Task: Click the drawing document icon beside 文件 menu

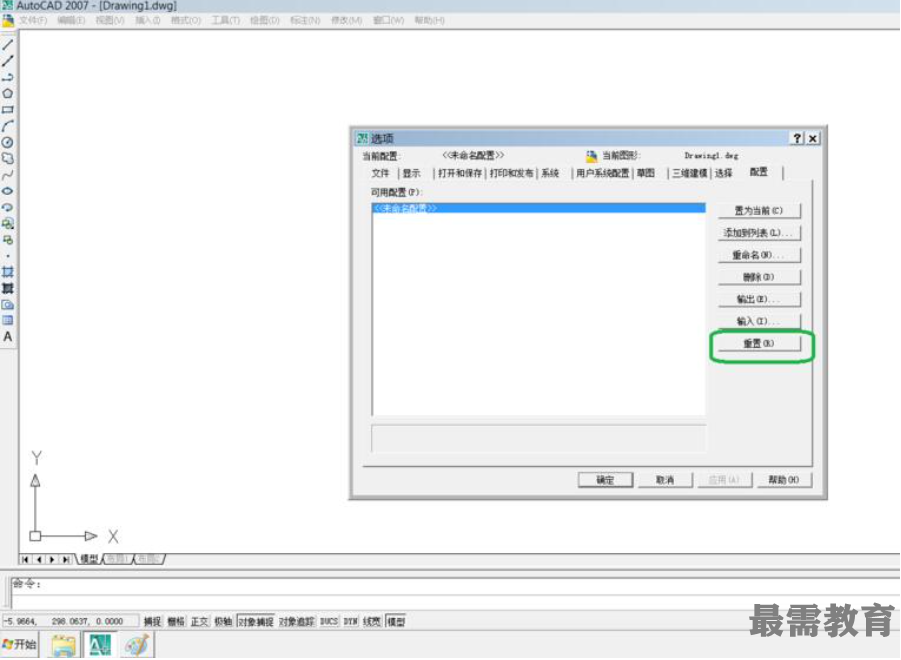Action: (x=8, y=21)
